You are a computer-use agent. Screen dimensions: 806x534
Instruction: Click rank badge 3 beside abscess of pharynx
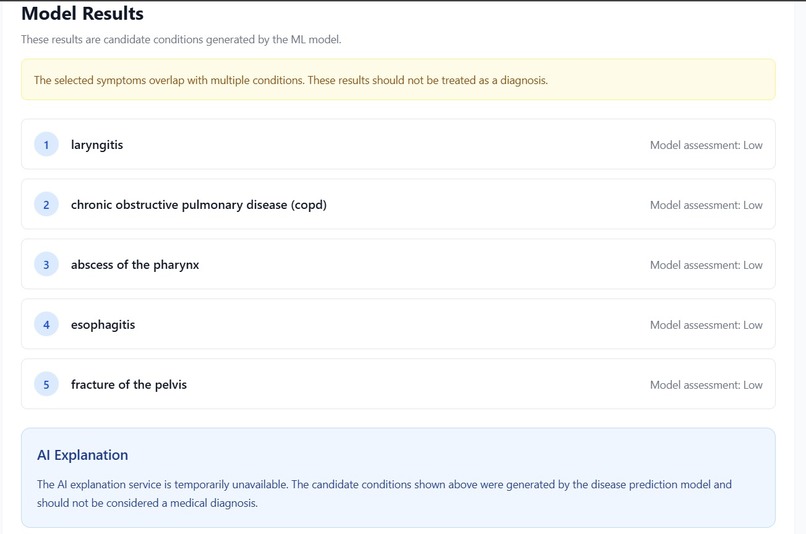coord(46,265)
